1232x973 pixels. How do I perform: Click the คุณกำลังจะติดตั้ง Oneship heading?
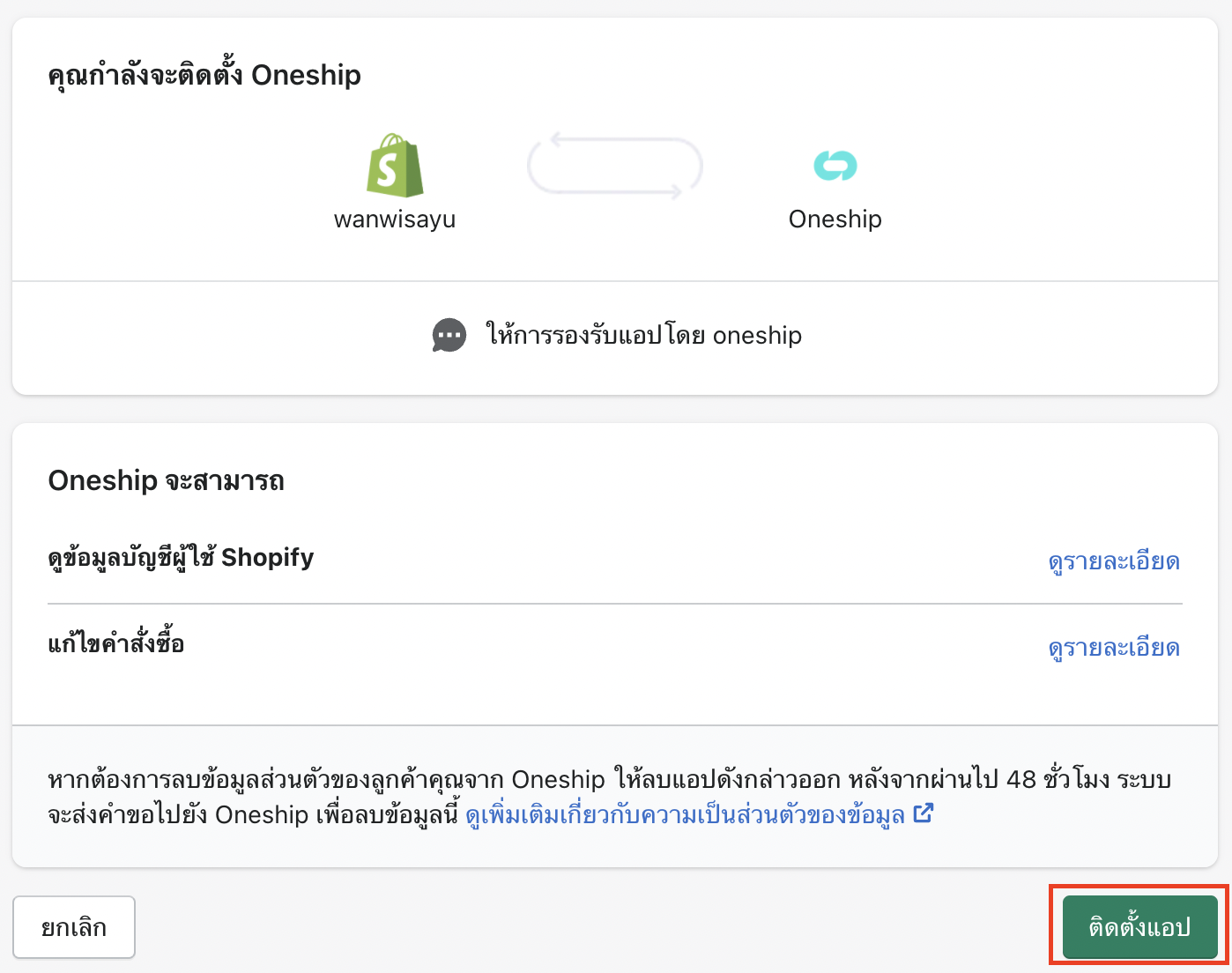pos(204,75)
